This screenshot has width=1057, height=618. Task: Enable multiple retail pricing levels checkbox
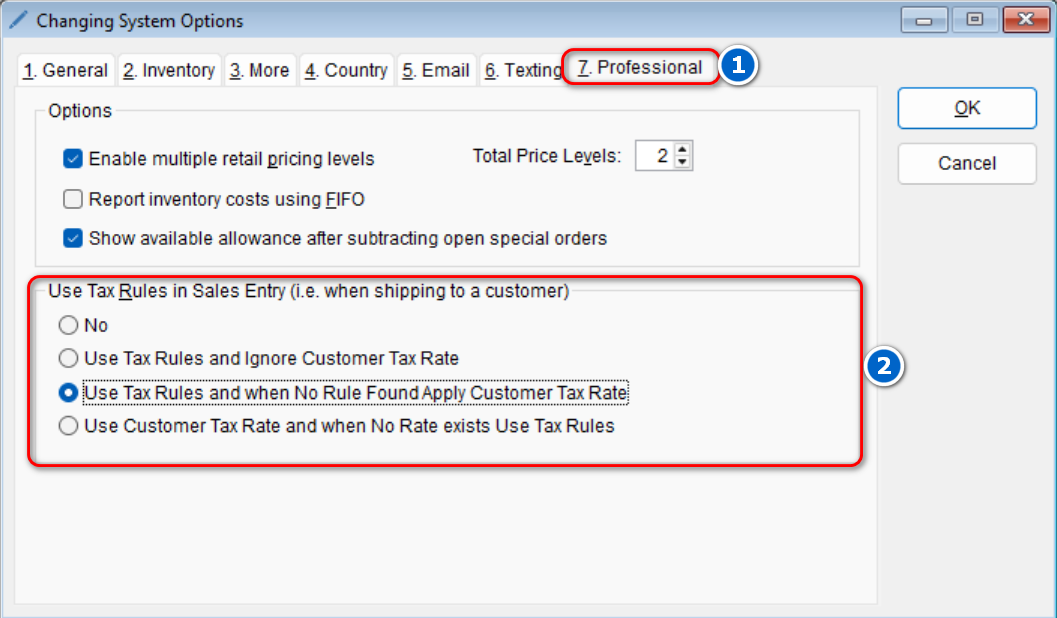click(73, 159)
